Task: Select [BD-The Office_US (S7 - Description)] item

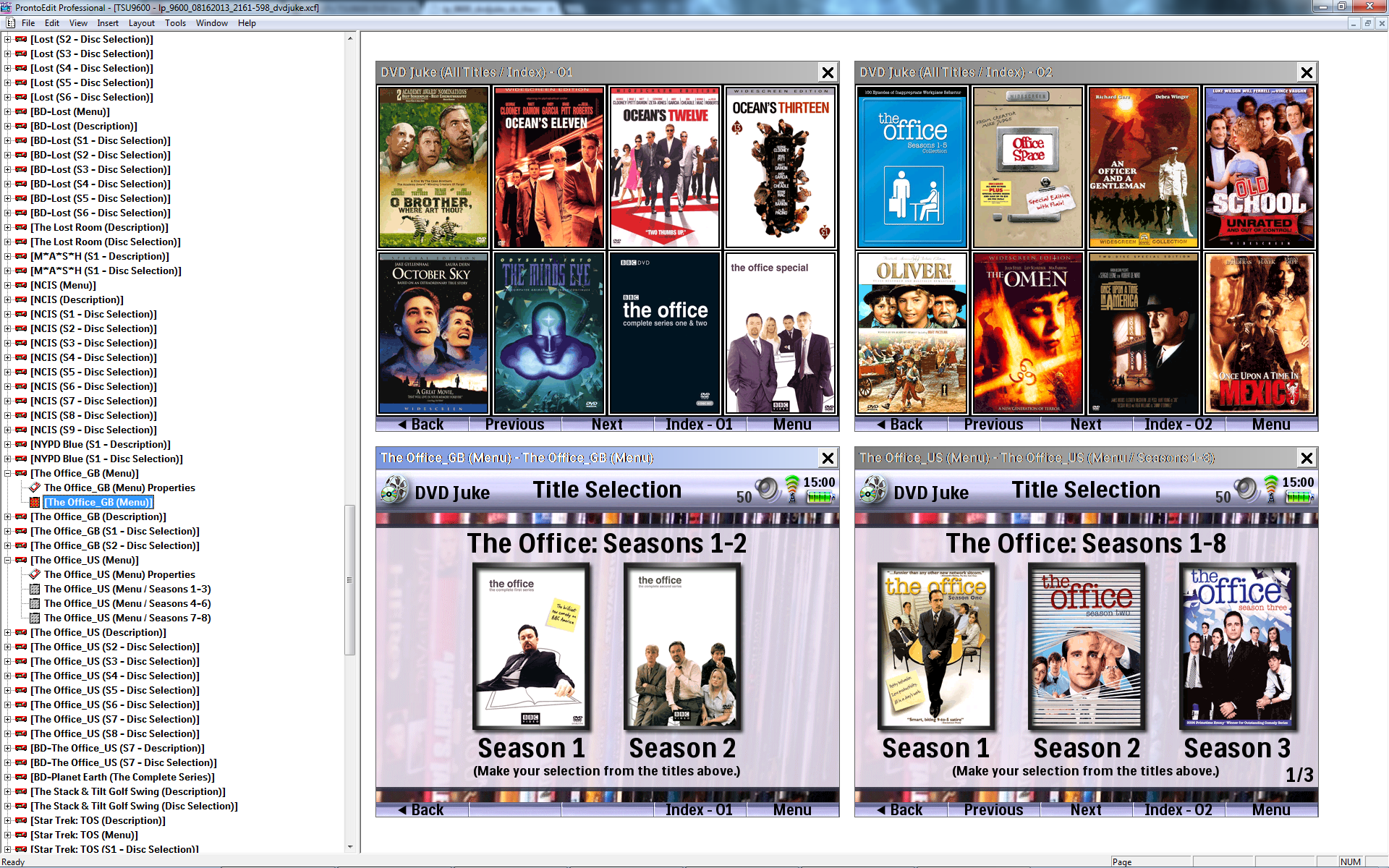Action: pyautogui.click(x=117, y=748)
